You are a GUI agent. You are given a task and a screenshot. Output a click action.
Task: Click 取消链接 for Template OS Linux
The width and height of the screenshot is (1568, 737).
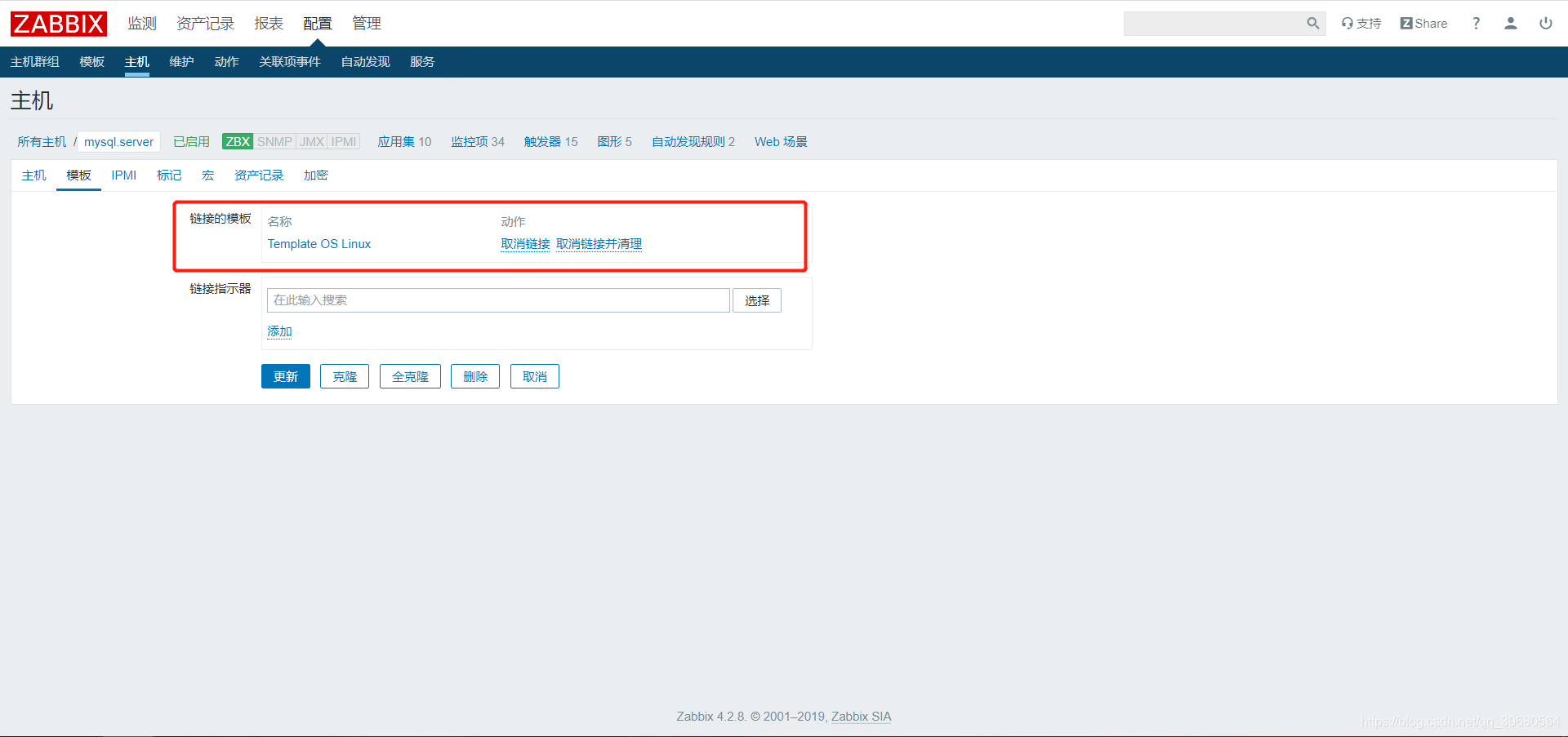click(525, 244)
